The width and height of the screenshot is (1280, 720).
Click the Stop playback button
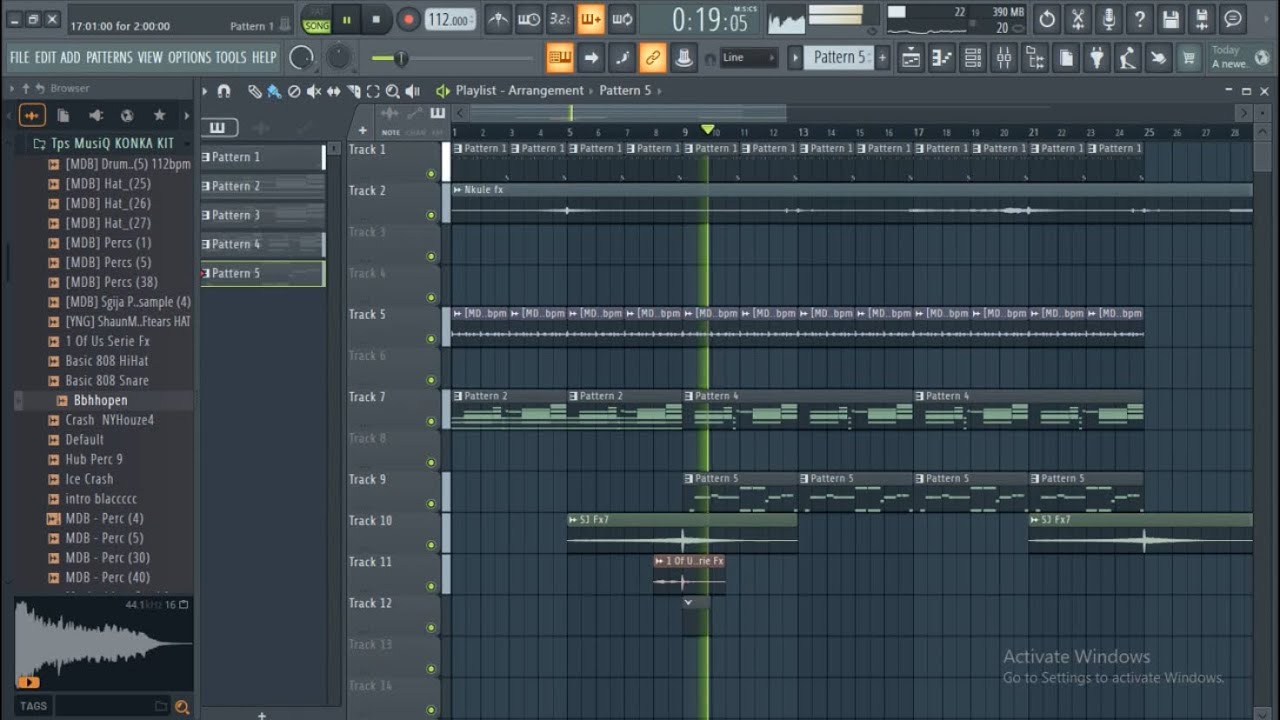click(376, 19)
